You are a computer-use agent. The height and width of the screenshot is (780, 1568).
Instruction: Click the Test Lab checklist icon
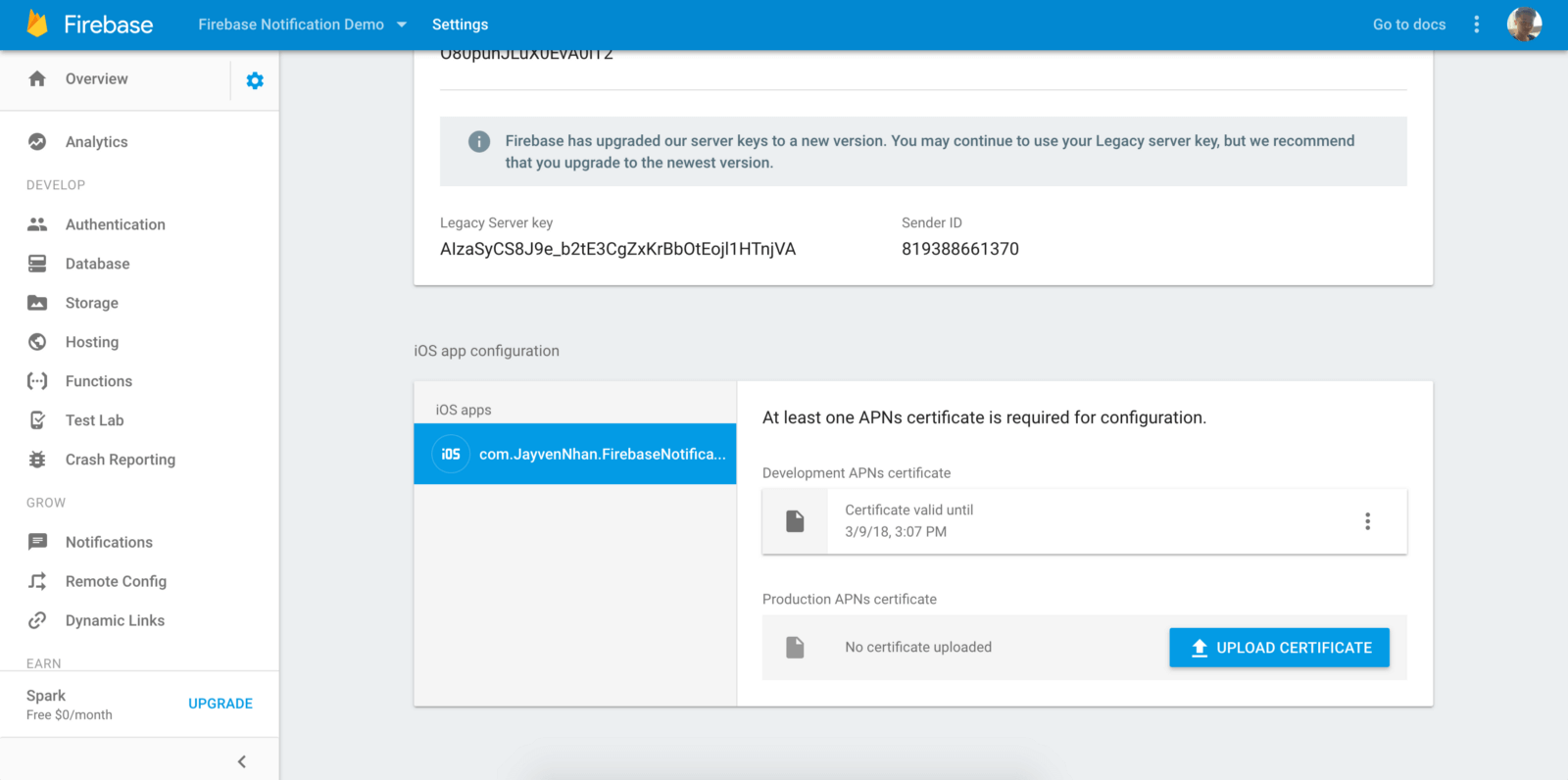click(x=37, y=420)
